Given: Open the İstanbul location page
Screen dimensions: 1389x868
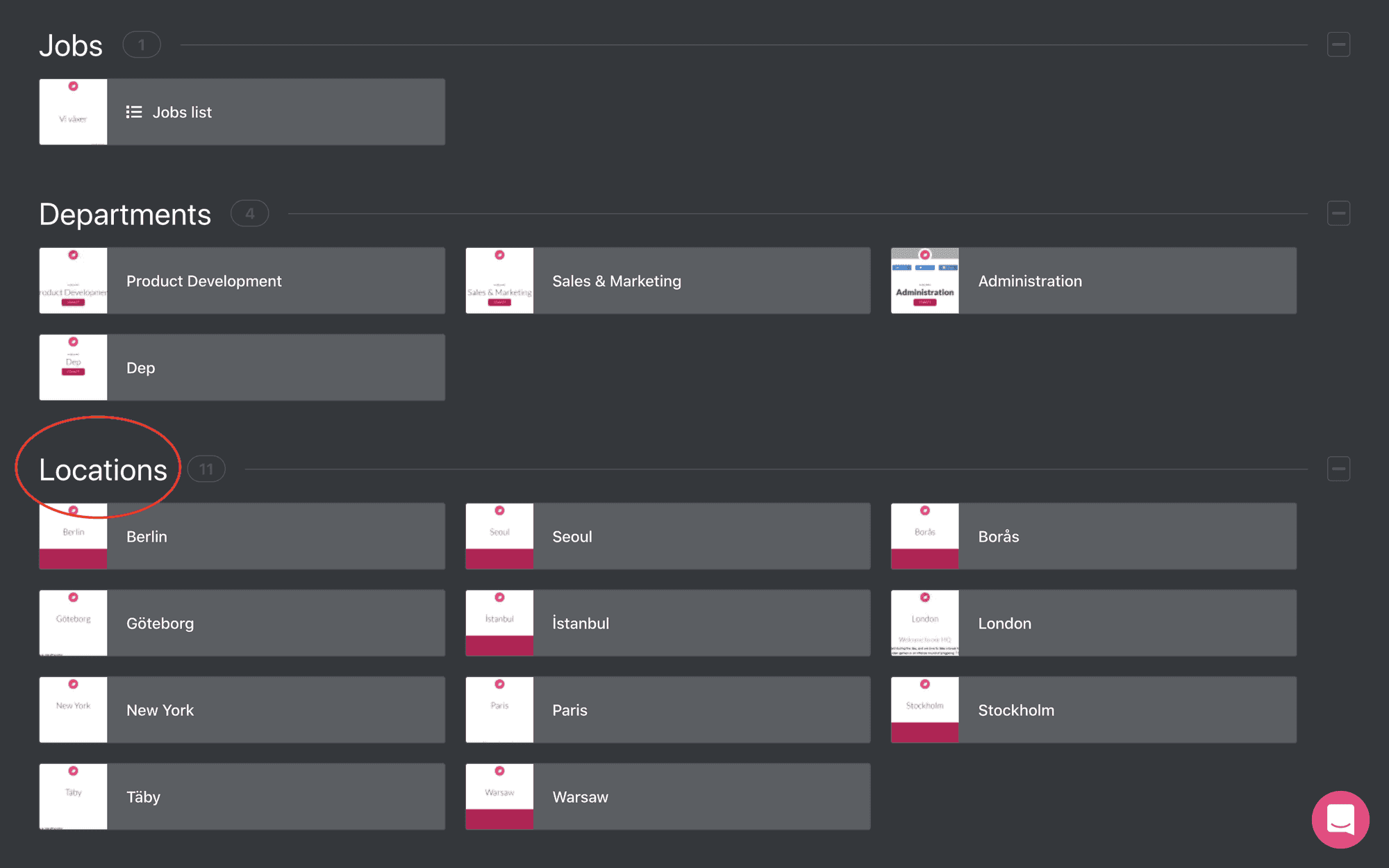Looking at the screenshot, I should (667, 623).
